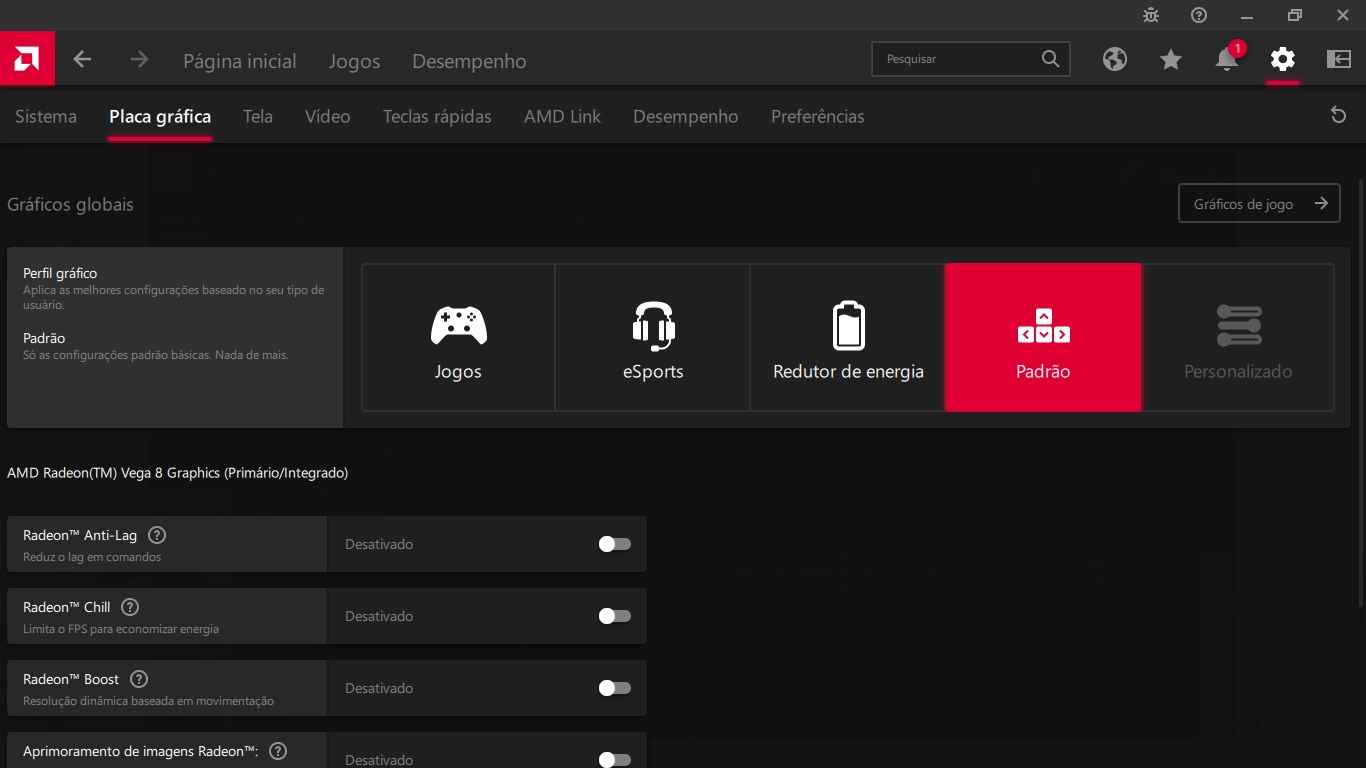Select the eSports graphics profile

tap(653, 337)
